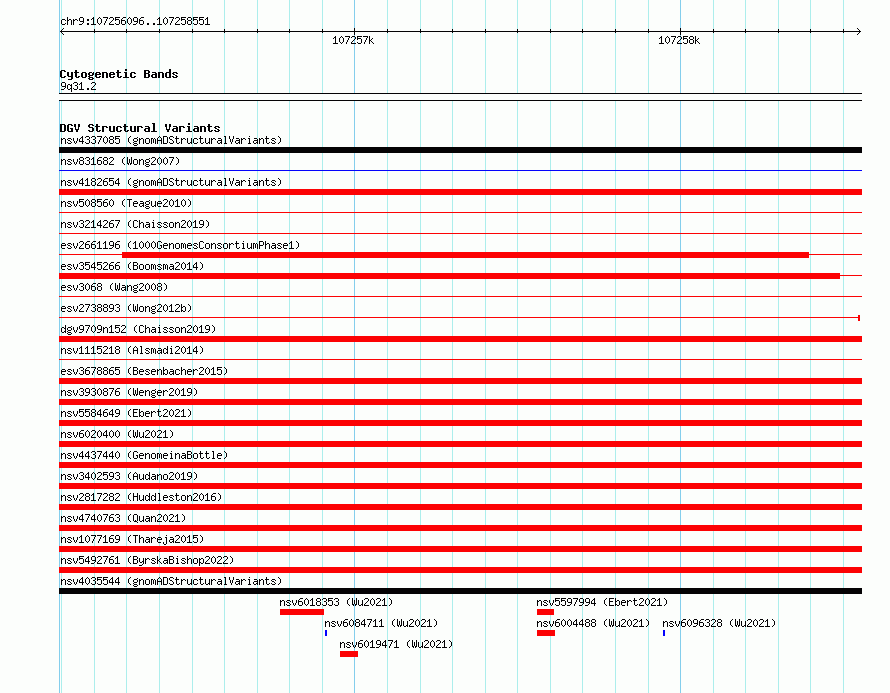Select nsv3930876 (Wenger2019) label
This screenshot has width=890, height=693.
129,392
